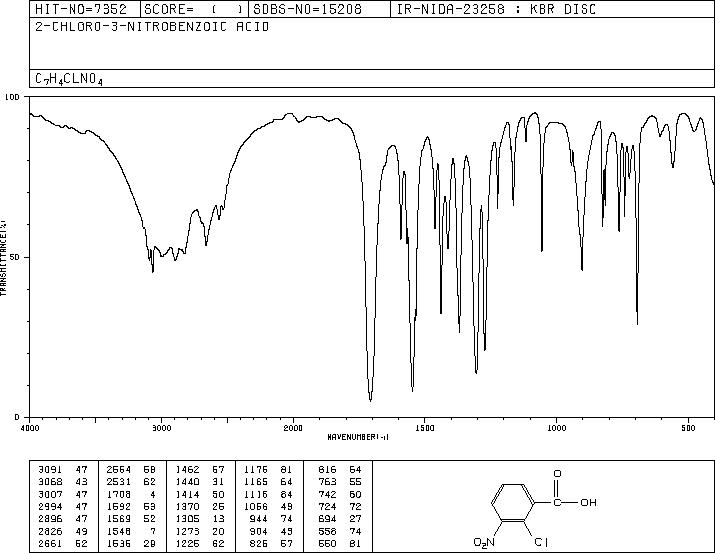Click the 'Cl' label in the structure
Viewport: 715px width, 553px height.
(x=541, y=543)
